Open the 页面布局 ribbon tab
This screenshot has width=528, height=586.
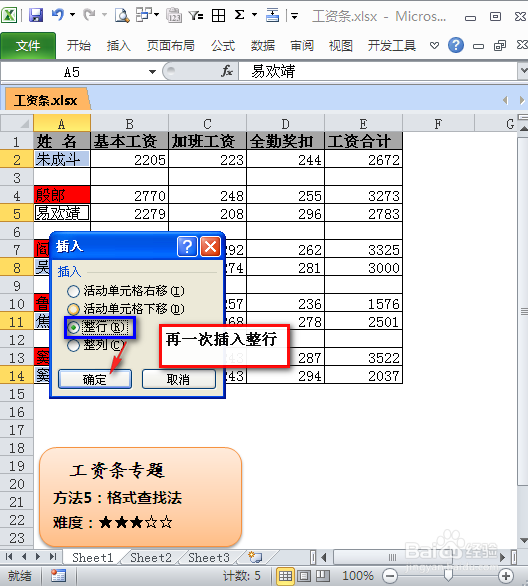pos(171,46)
